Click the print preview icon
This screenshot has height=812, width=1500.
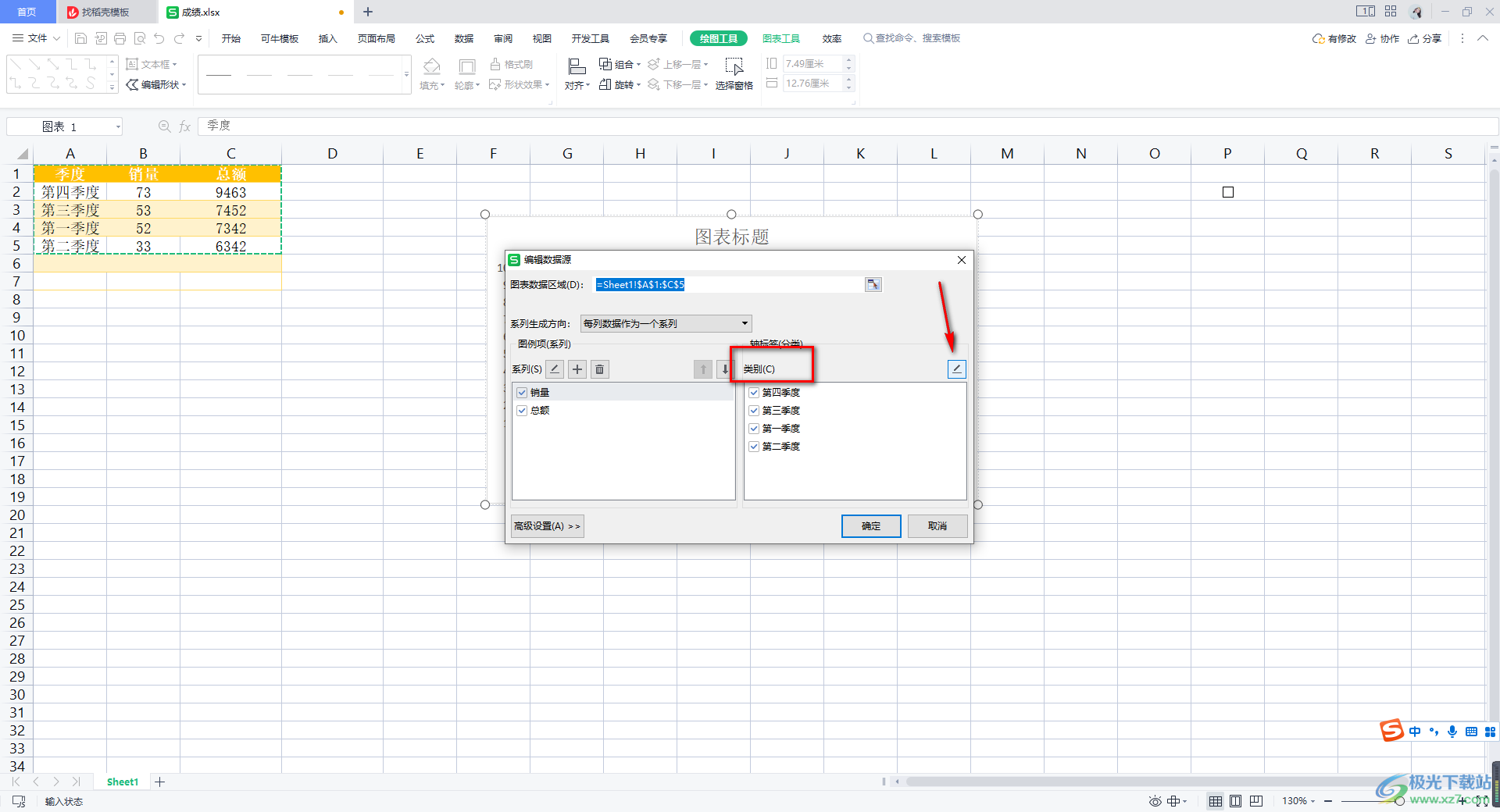(x=140, y=38)
